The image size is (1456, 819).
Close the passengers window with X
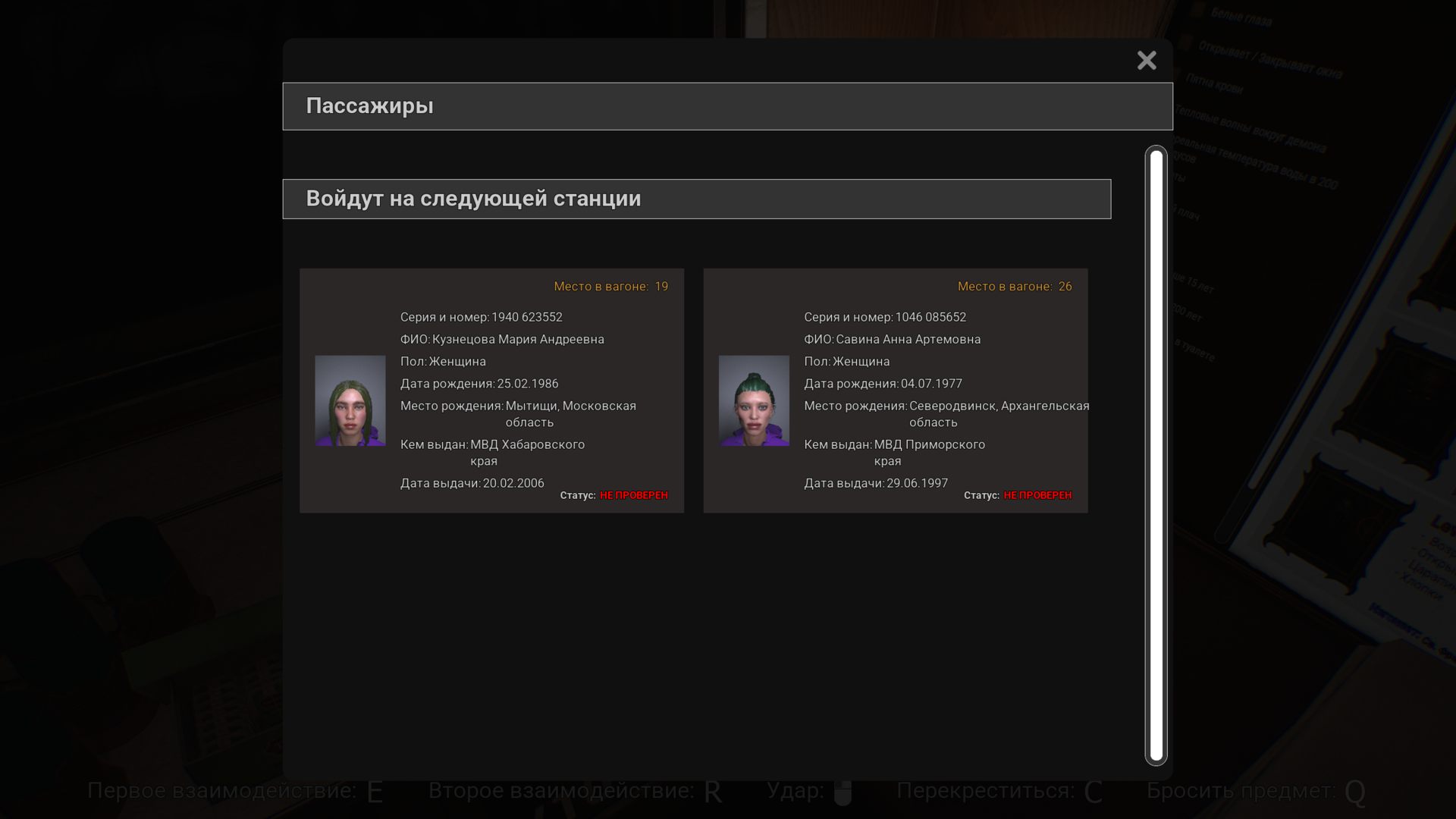[x=1146, y=60]
